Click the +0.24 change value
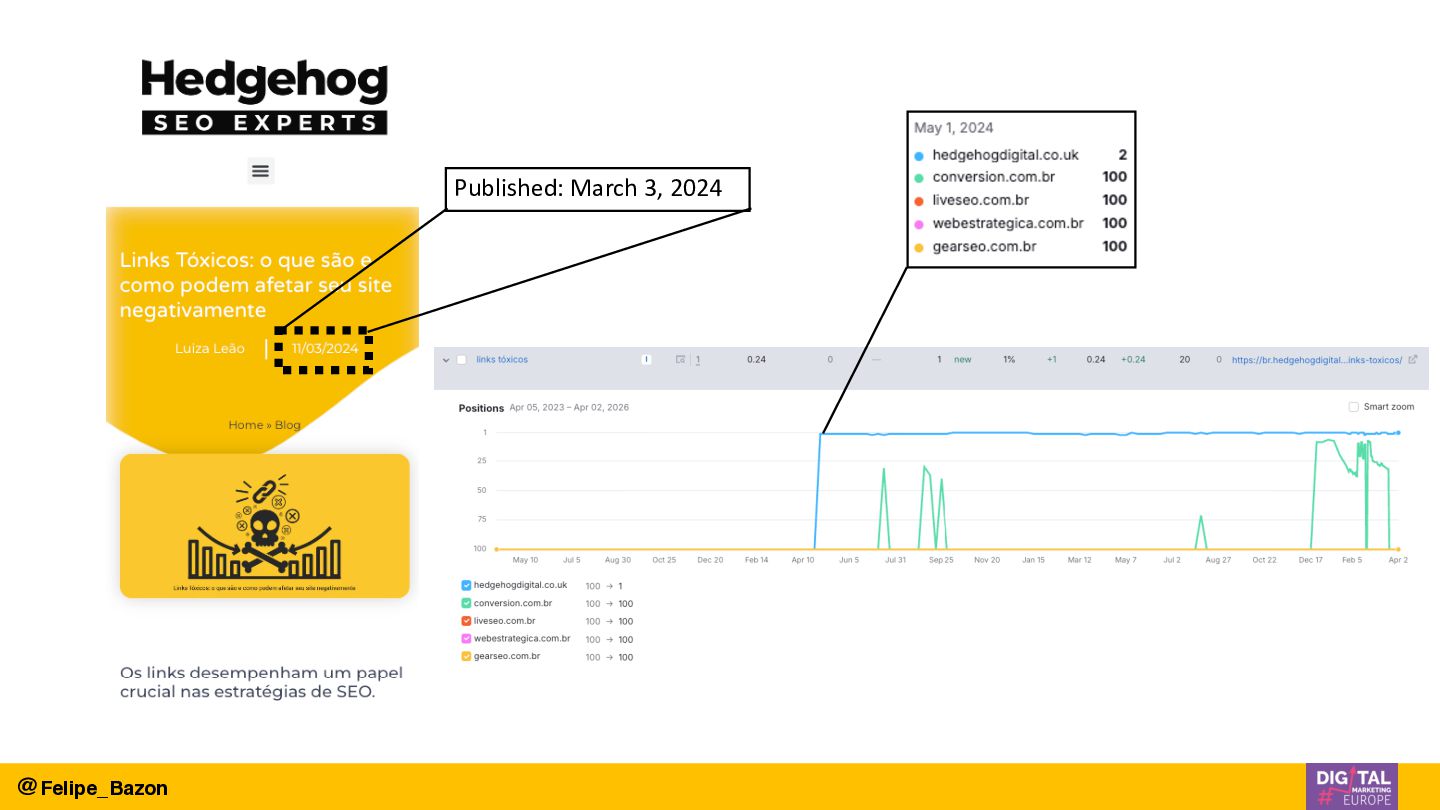Viewport: 1440px width, 810px height. (1133, 360)
